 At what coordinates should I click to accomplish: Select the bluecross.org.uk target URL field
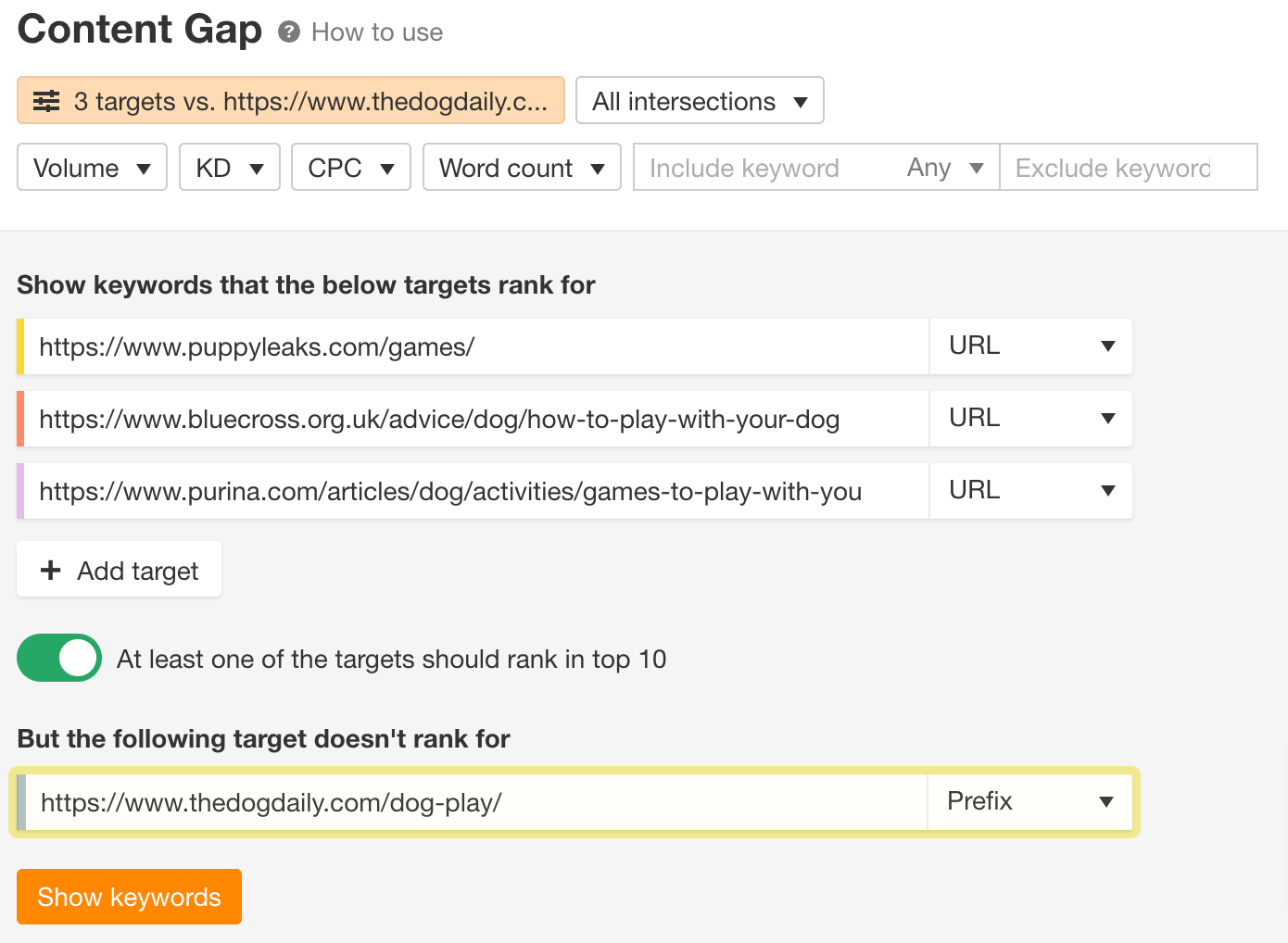[x=463, y=419]
